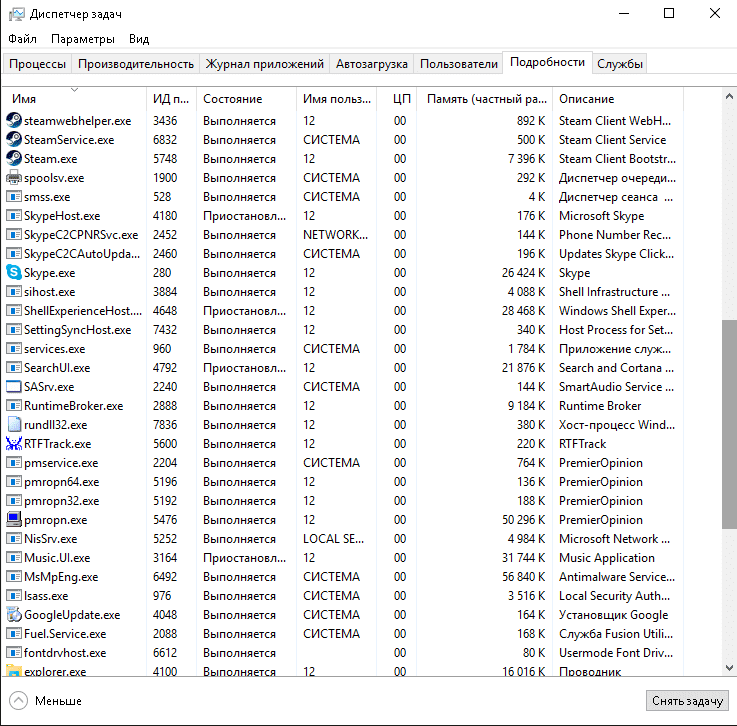The width and height of the screenshot is (737, 726).
Task: Collapse view with the Меньше arrow
Action: (18, 701)
